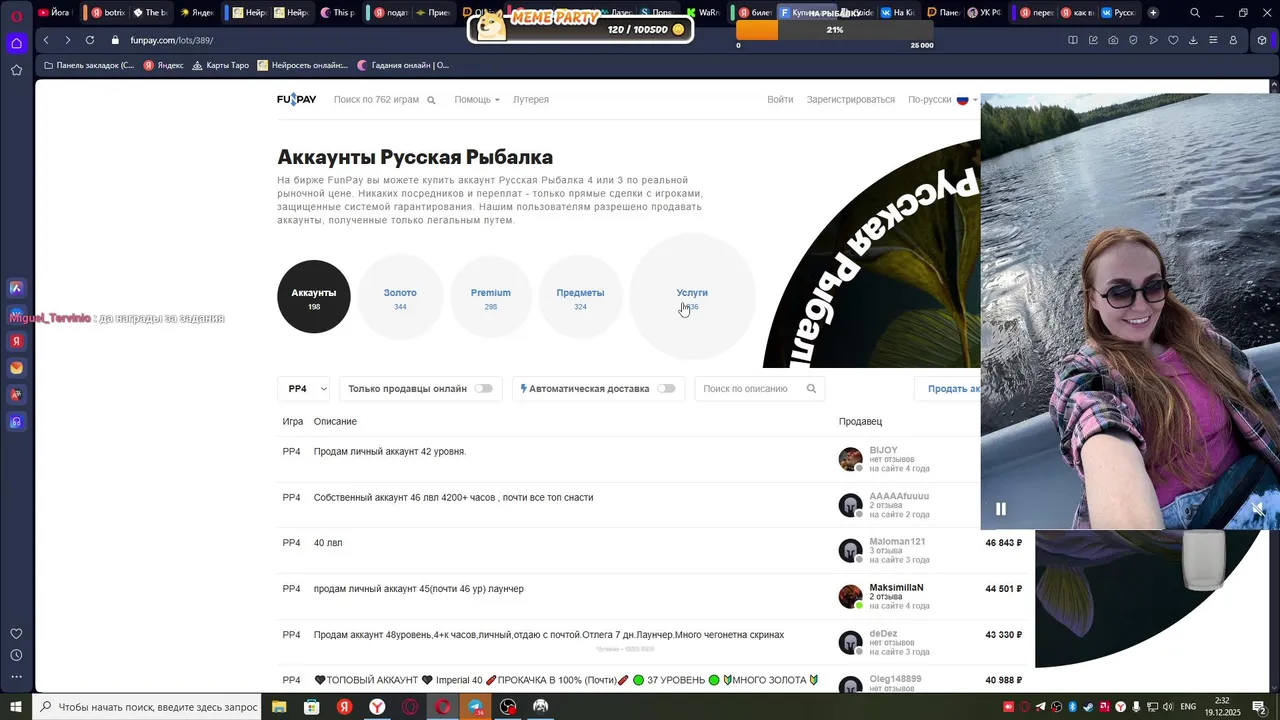Open the Гадания онлайн bookmark

(403, 65)
